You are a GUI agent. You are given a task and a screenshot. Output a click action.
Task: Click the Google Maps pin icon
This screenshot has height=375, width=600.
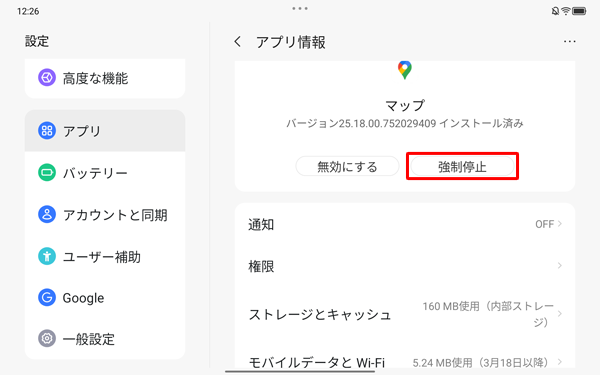[404, 70]
